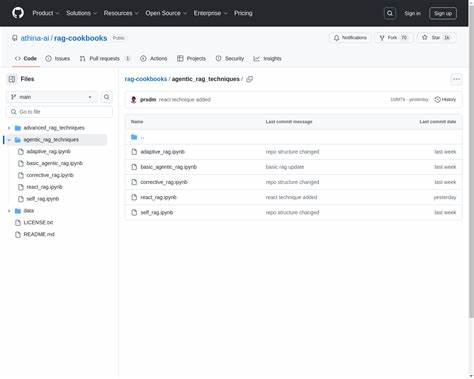The width and height of the screenshot is (474, 379).
Task: Open README.md in the sidebar tree
Action: coord(39,235)
